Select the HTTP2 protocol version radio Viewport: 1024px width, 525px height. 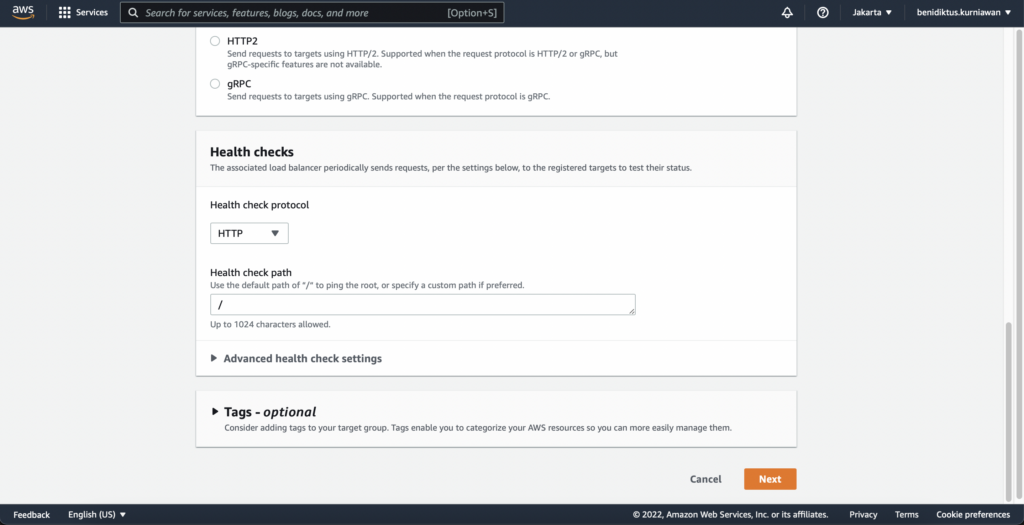pos(215,41)
